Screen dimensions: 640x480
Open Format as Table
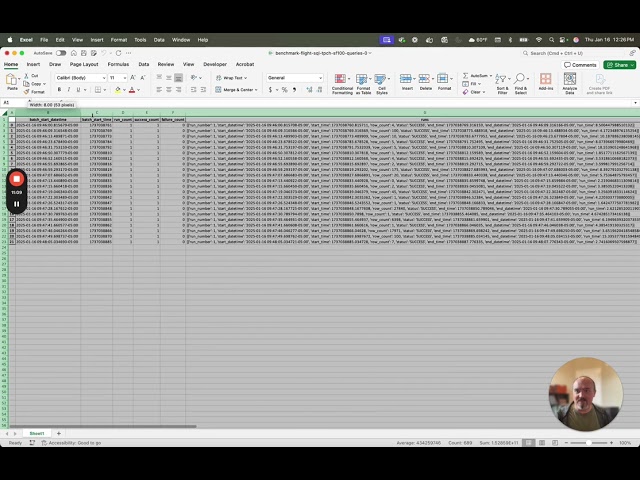point(363,84)
